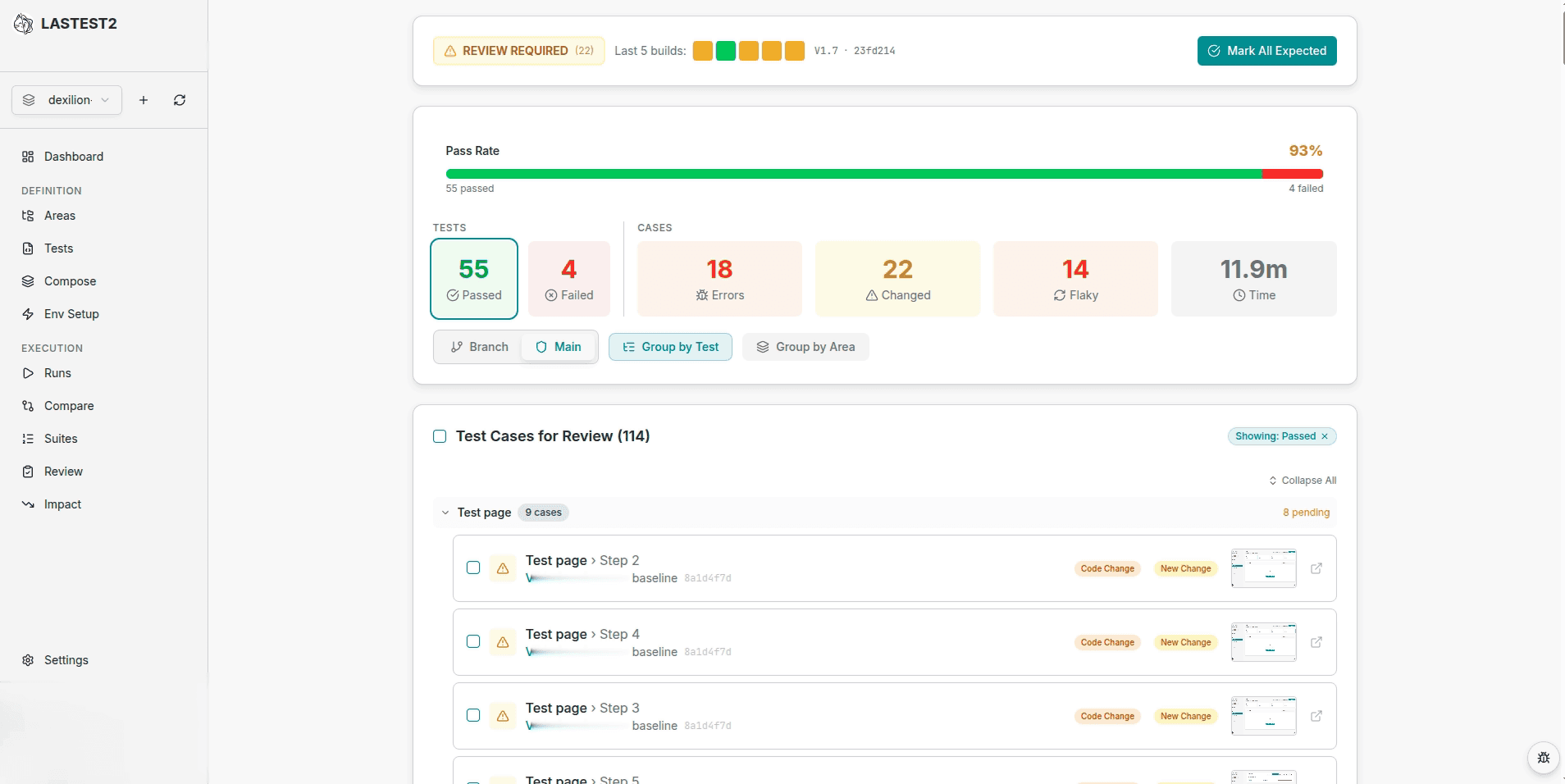Filter by 18 Errors cases
This screenshot has height=784, width=1565.
tap(719, 279)
